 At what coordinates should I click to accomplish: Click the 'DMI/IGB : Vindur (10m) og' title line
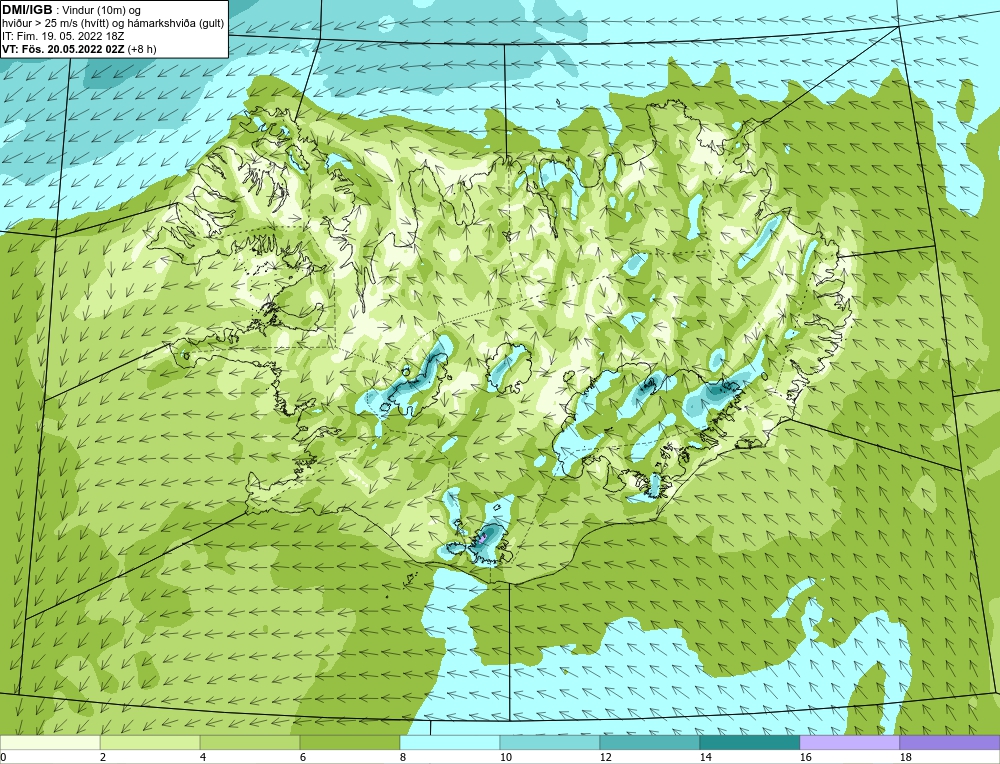click(72, 10)
